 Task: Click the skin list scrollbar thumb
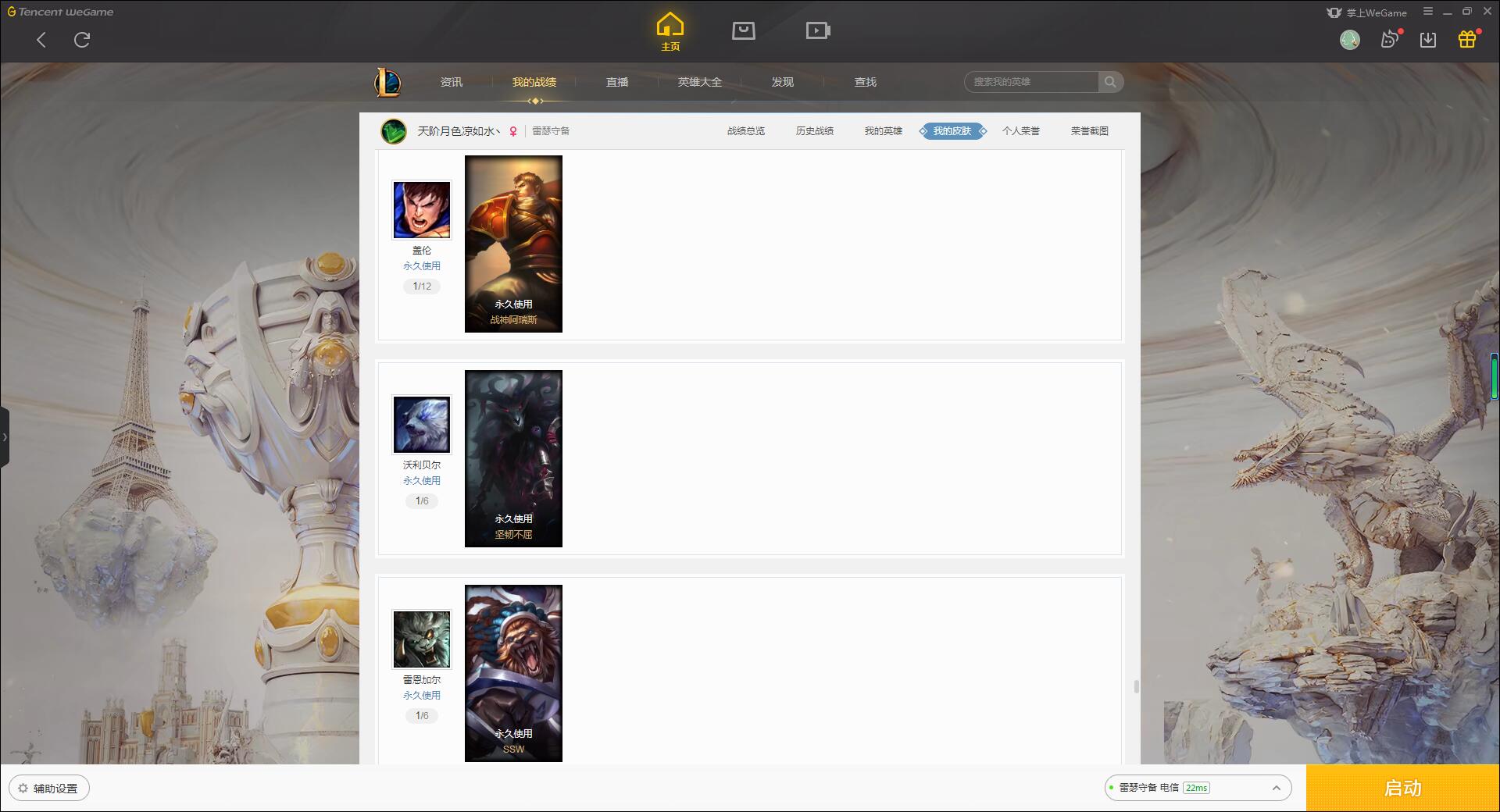click(x=1136, y=687)
